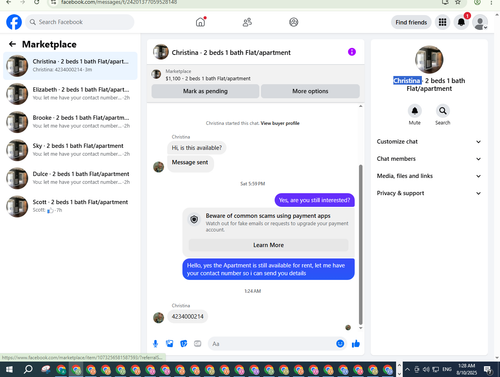Open the notifications bell
Image resolution: width=500 pixels, height=377 pixels.
[x=461, y=22]
